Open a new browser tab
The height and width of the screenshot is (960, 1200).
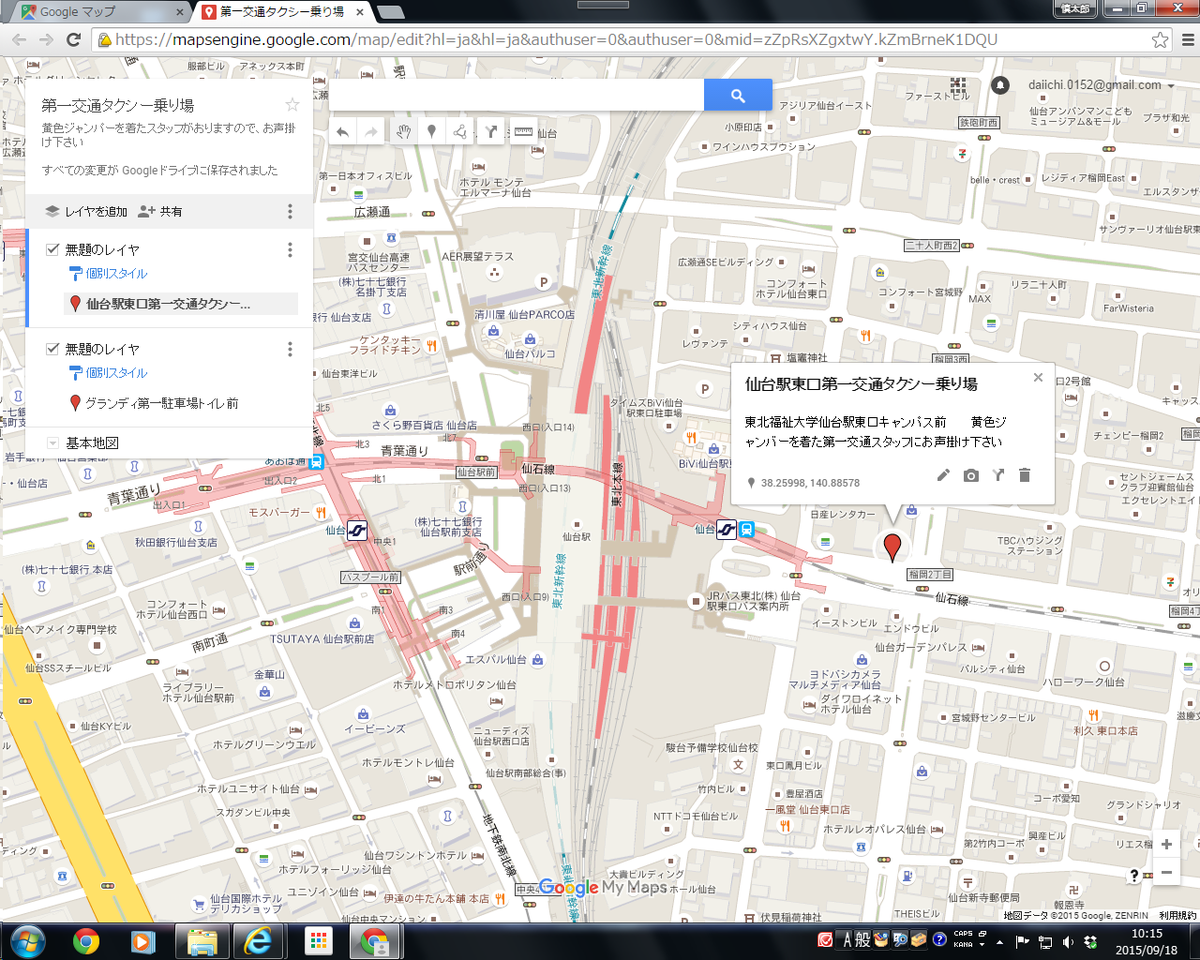pyautogui.click(x=391, y=13)
